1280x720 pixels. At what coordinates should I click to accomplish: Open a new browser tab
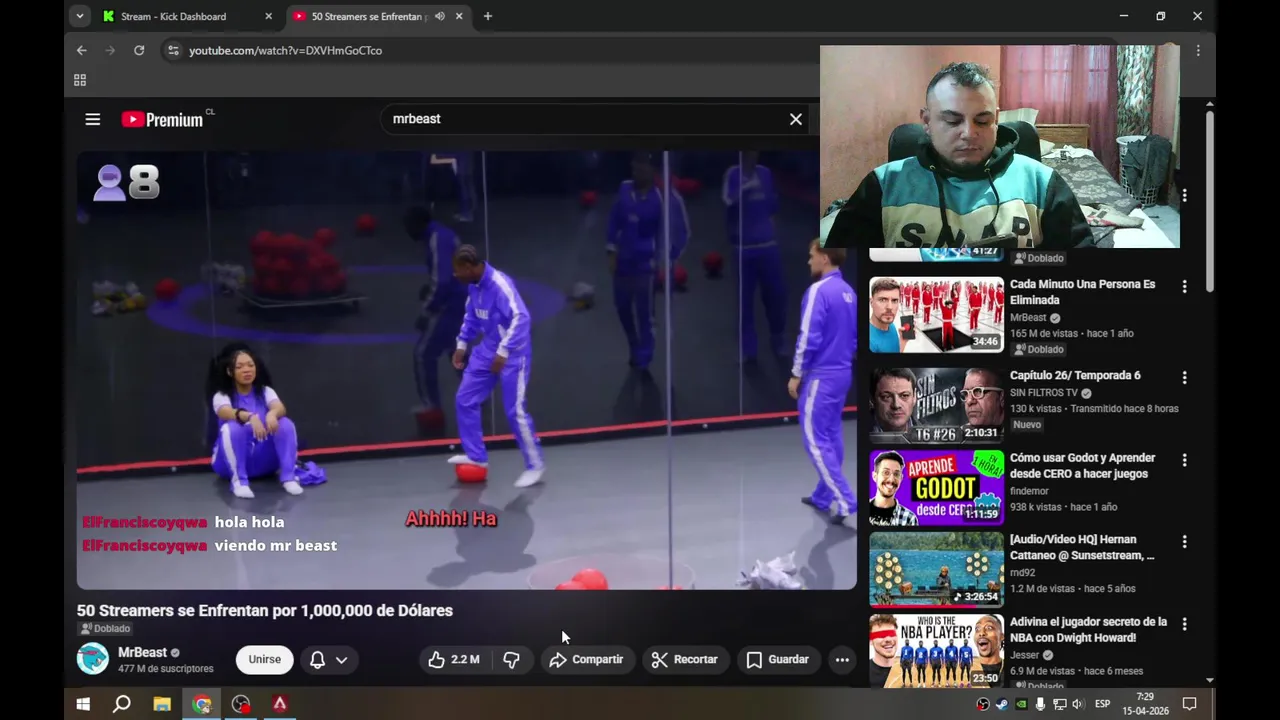[x=488, y=16]
